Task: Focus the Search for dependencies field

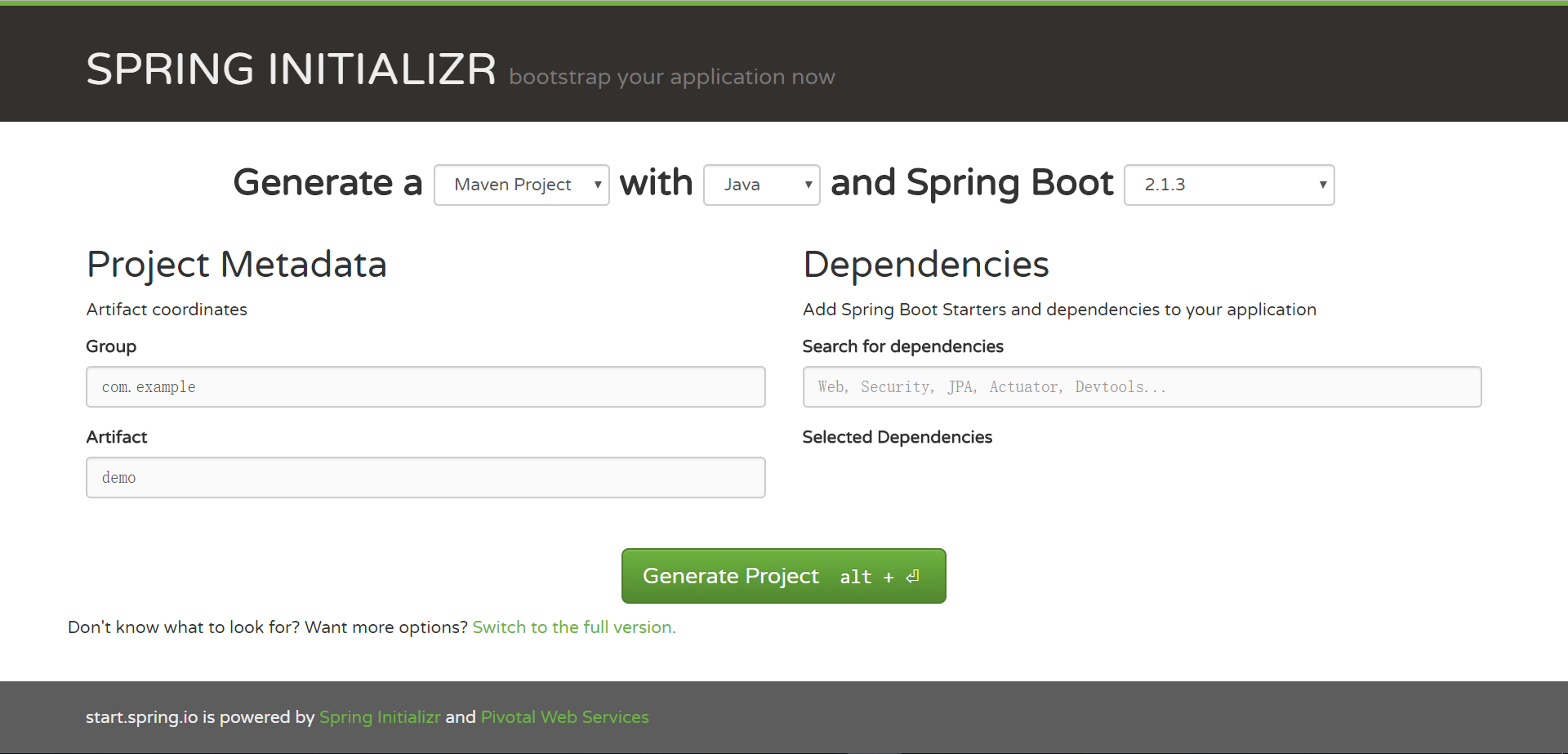Action: 1142,386
